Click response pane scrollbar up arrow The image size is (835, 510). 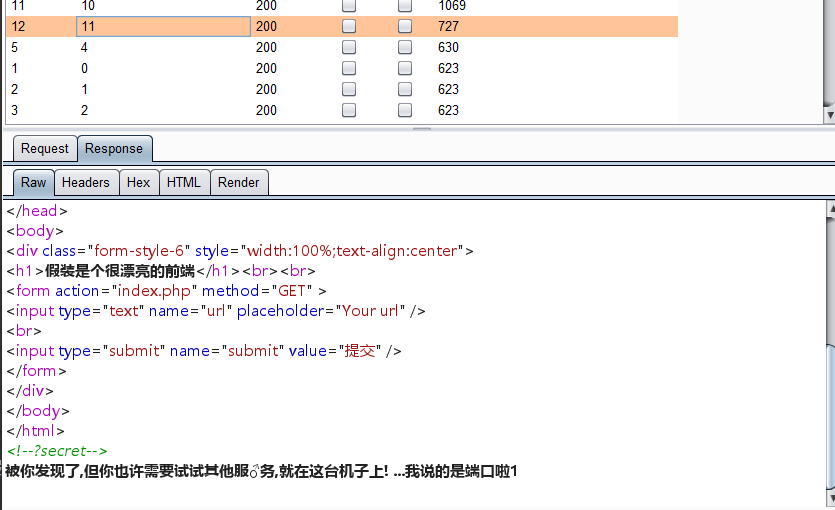pyautogui.click(x=831, y=209)
